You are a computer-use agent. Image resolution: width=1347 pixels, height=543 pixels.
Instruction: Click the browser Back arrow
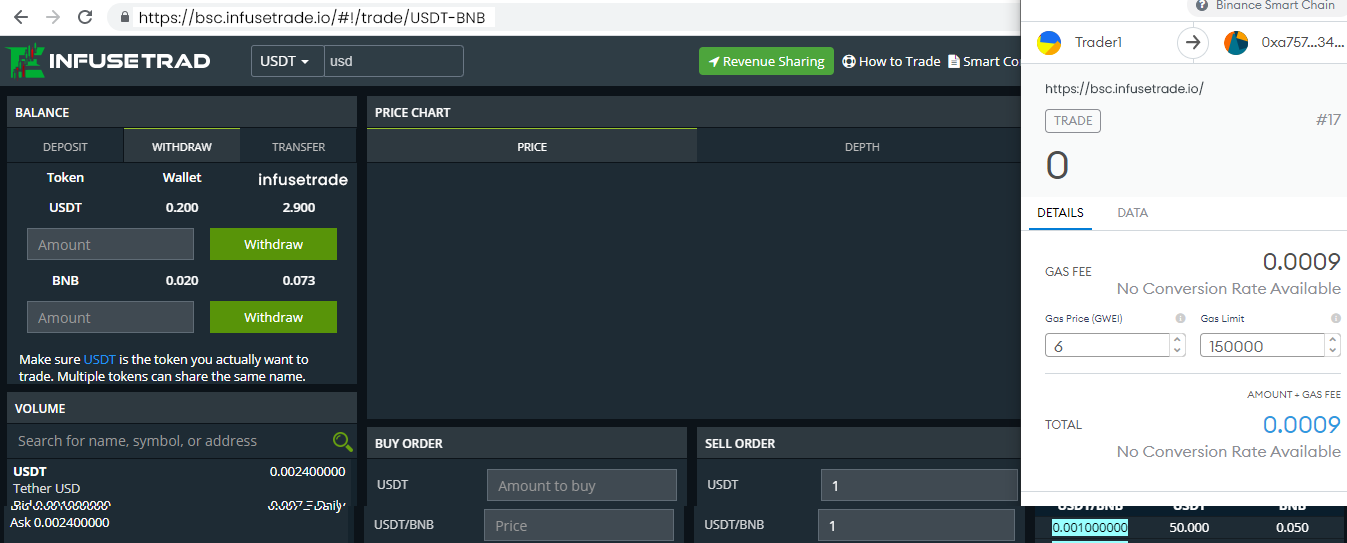(x=20, y=17)
